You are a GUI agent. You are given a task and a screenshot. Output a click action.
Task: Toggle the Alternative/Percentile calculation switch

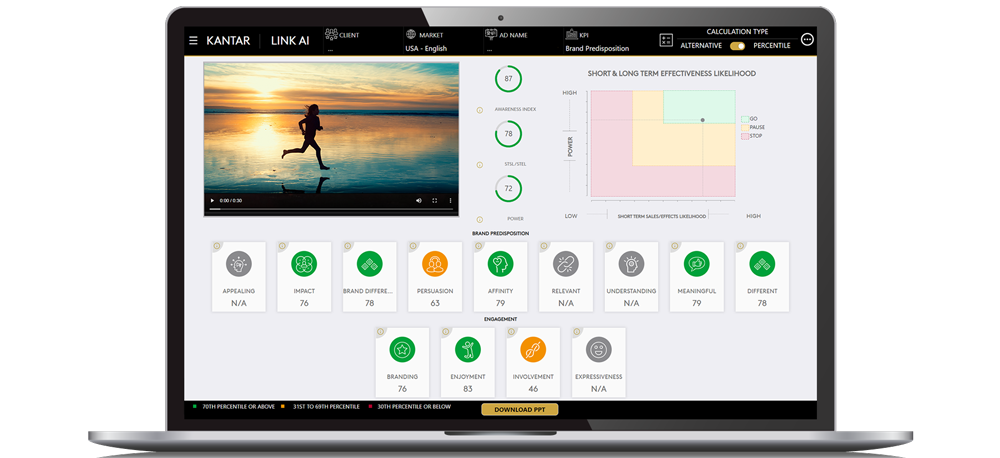738,46
